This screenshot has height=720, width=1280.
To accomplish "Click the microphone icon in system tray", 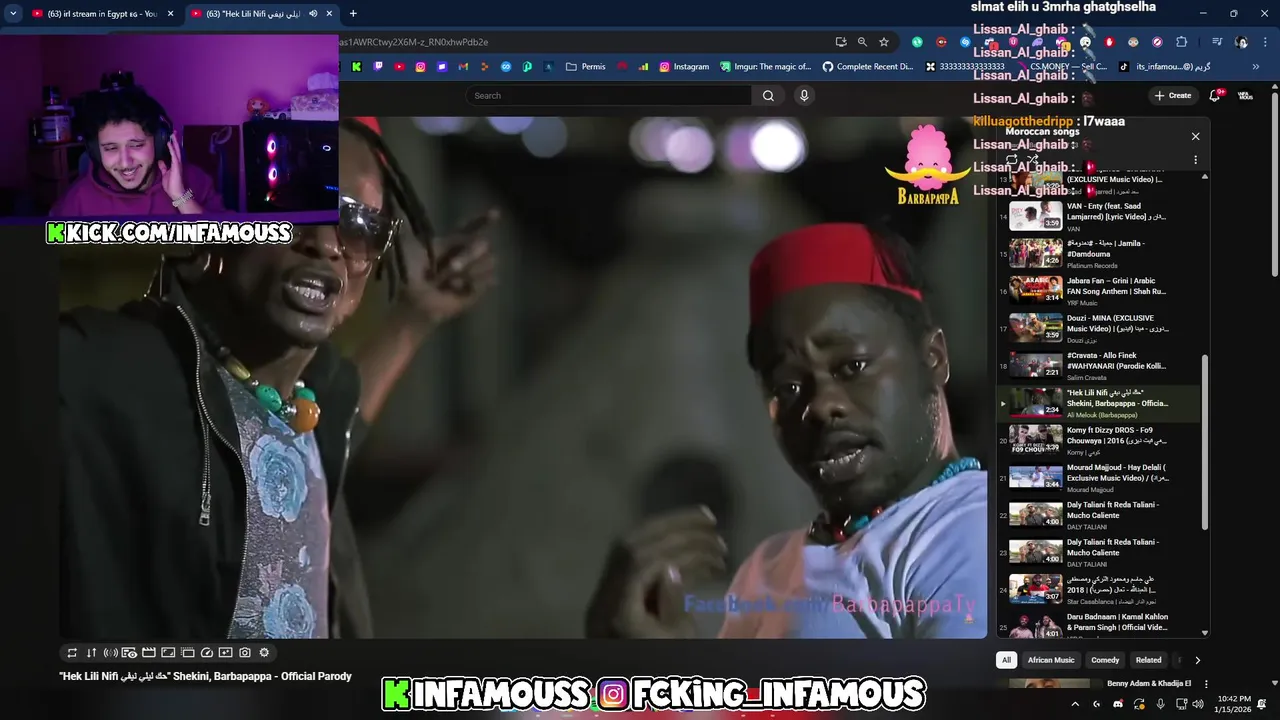I will coord(1160,704).
